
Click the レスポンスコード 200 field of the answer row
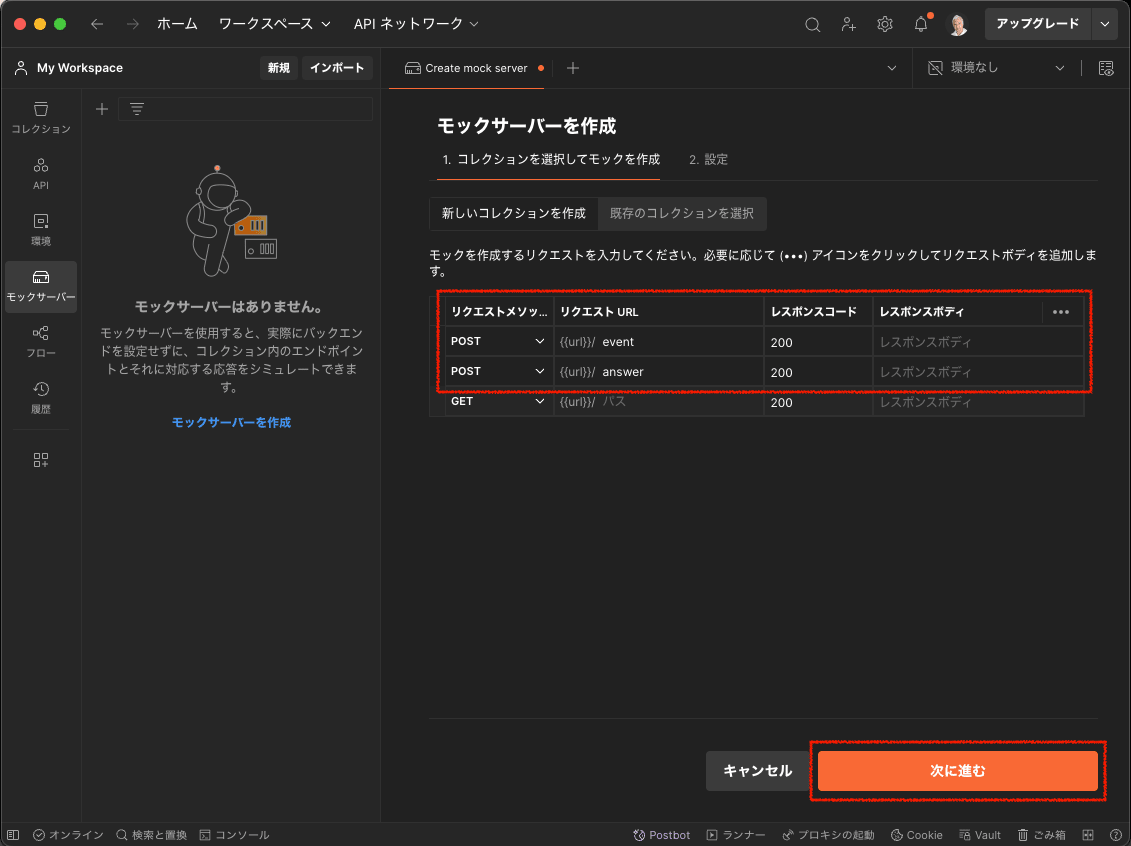817,371
